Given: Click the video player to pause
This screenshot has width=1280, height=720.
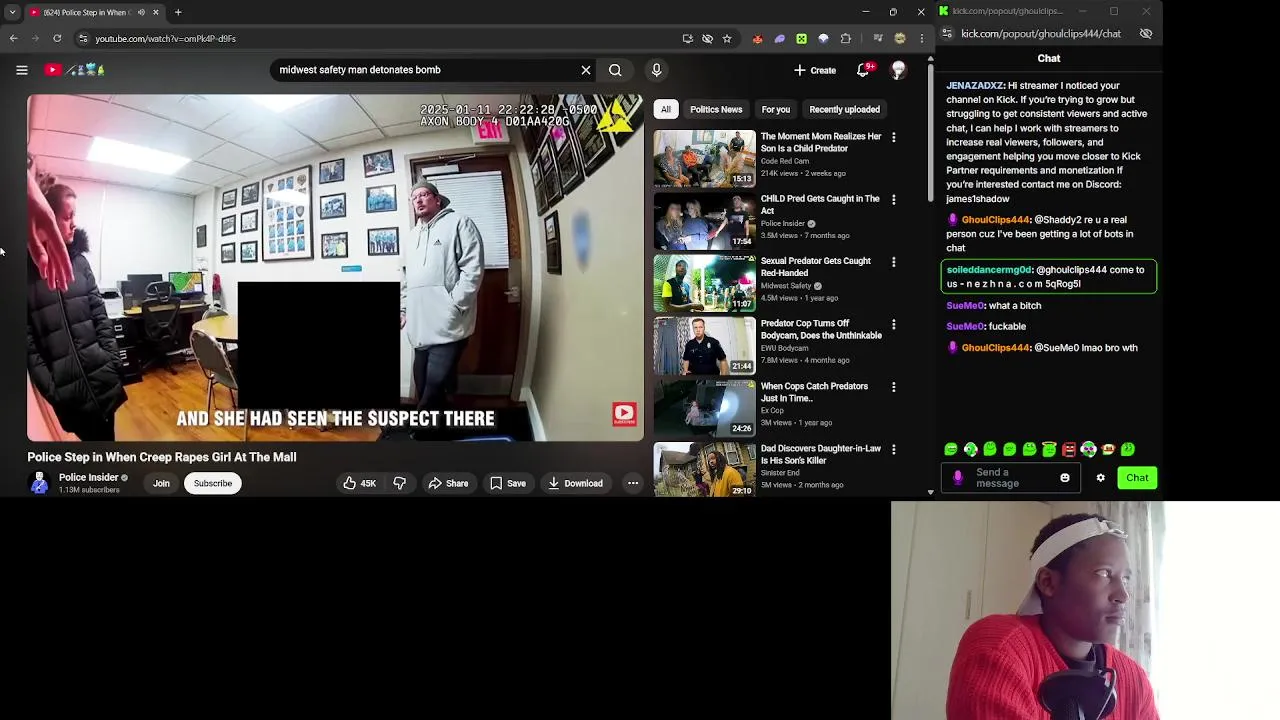Looking at the screenshot, I should click(335, 267).
